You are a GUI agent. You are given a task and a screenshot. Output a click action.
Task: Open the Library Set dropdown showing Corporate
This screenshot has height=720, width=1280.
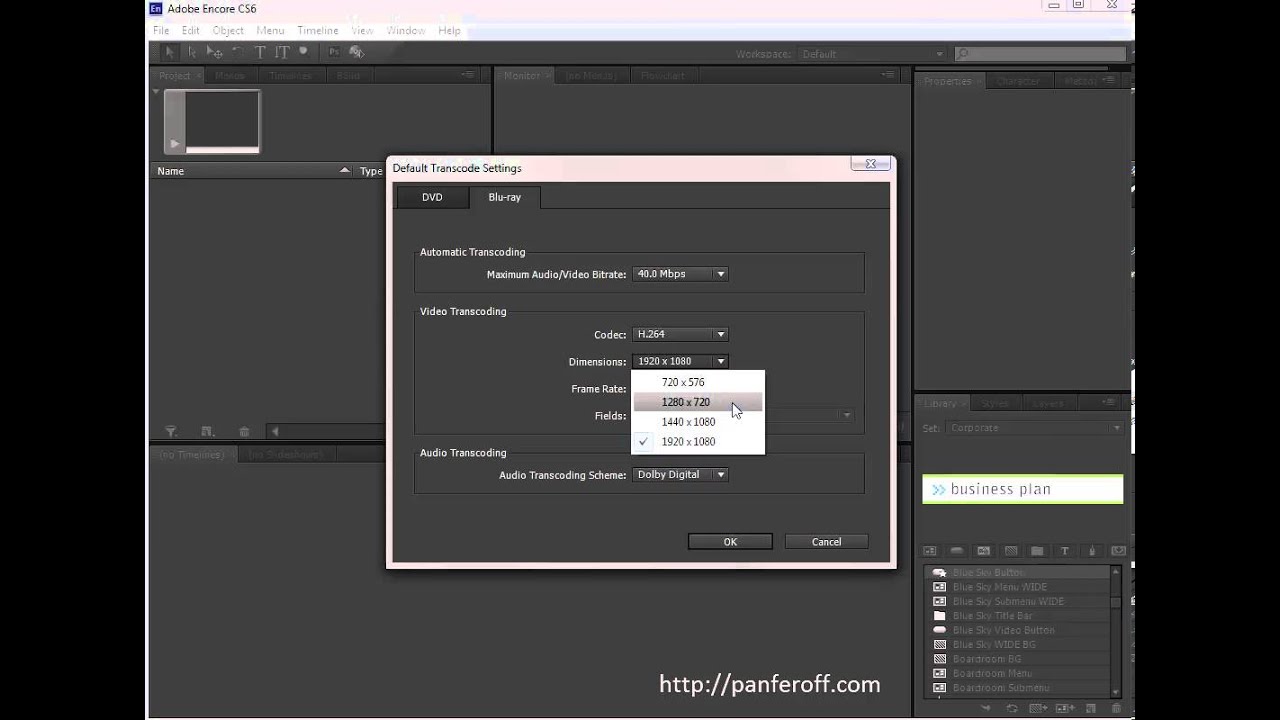tap(1035, 428)
